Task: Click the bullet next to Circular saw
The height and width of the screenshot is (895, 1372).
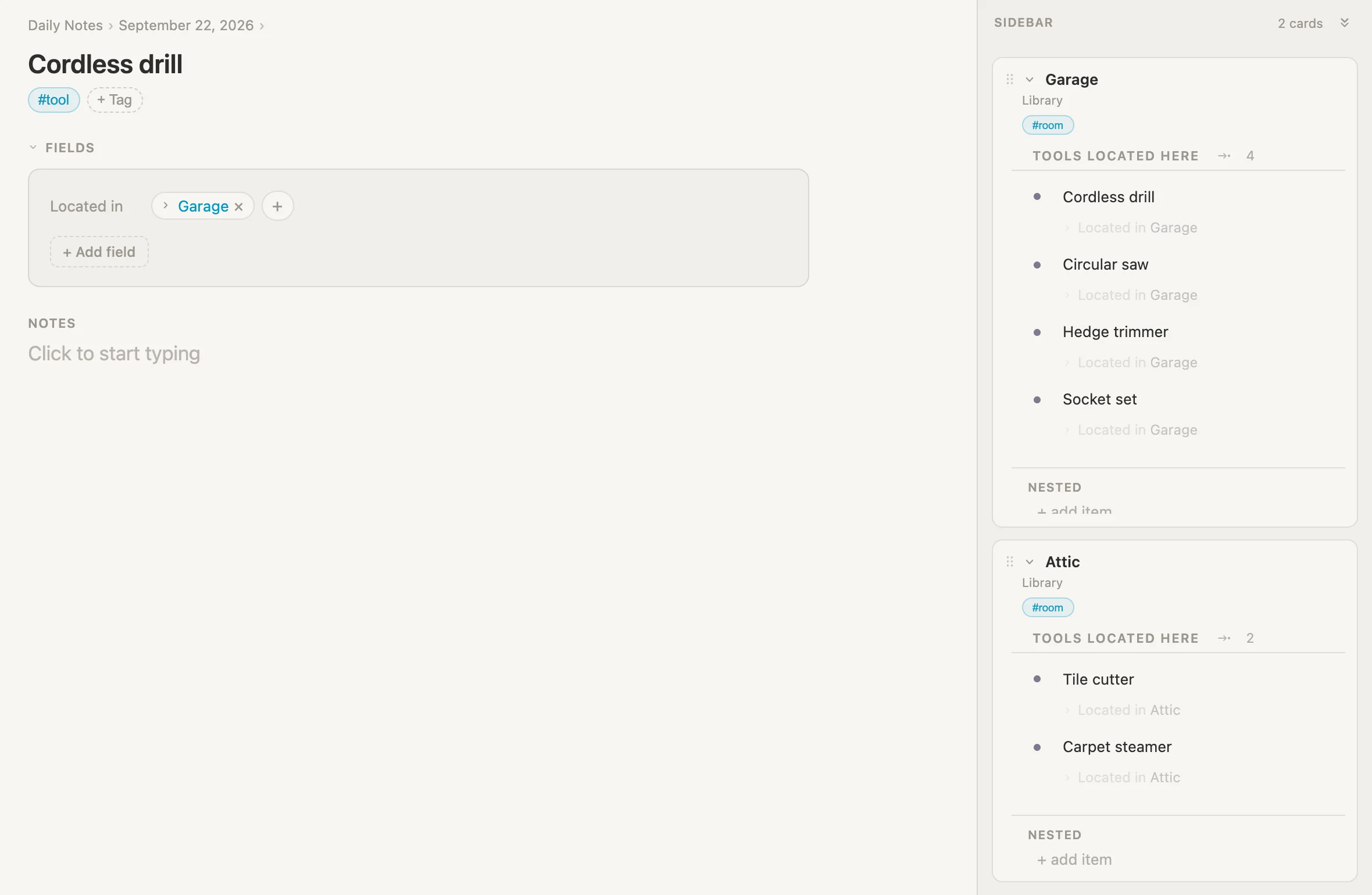Action: 1037,265
